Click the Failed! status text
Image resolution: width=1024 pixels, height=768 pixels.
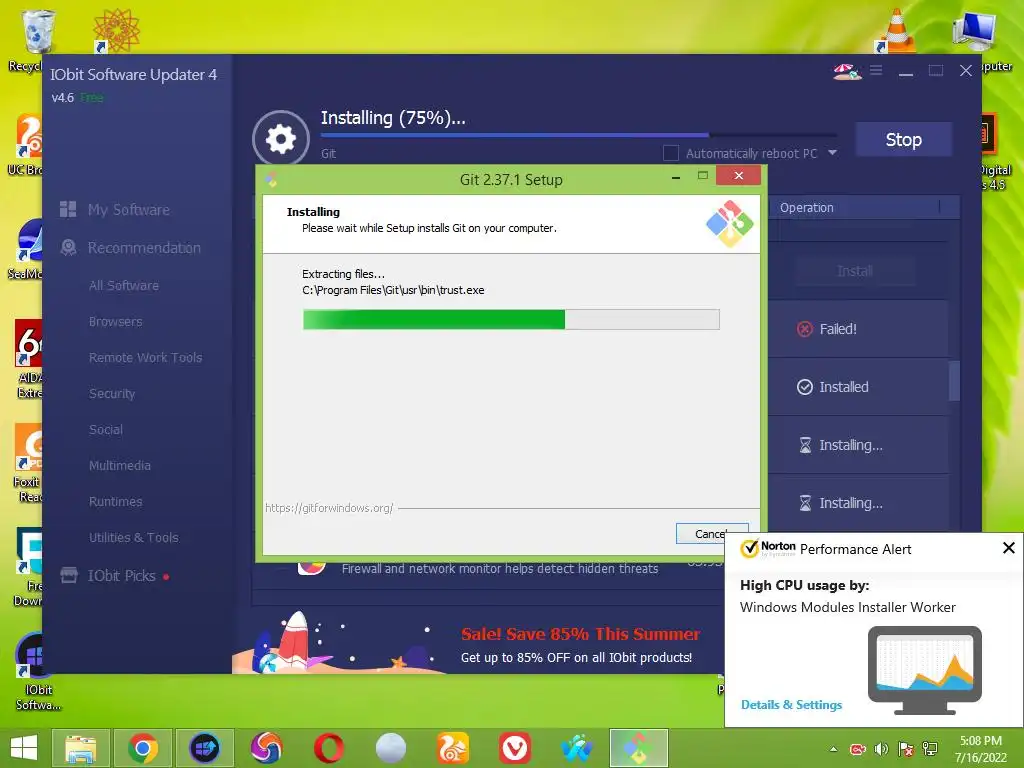coord(838,329)
